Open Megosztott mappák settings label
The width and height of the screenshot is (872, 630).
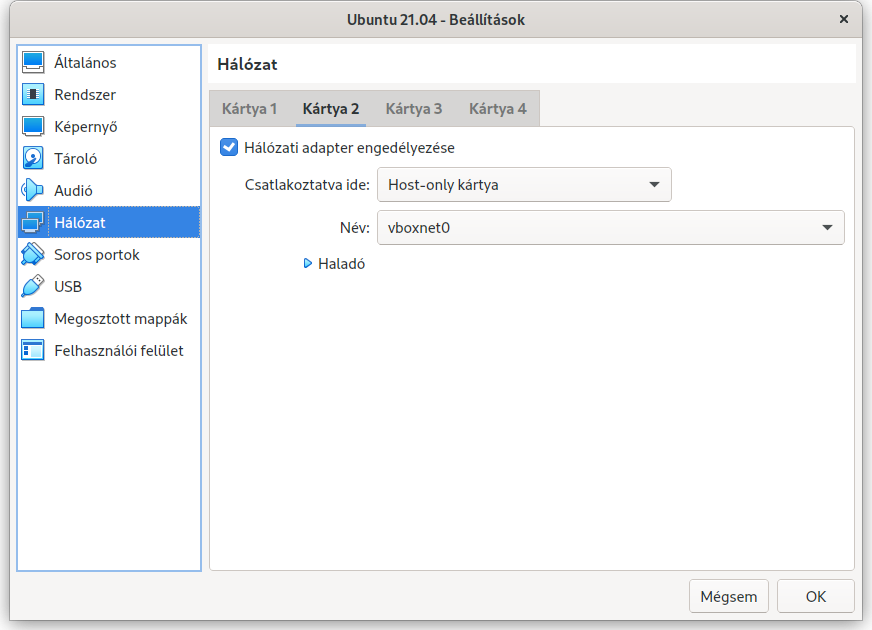tap(121, 319)
